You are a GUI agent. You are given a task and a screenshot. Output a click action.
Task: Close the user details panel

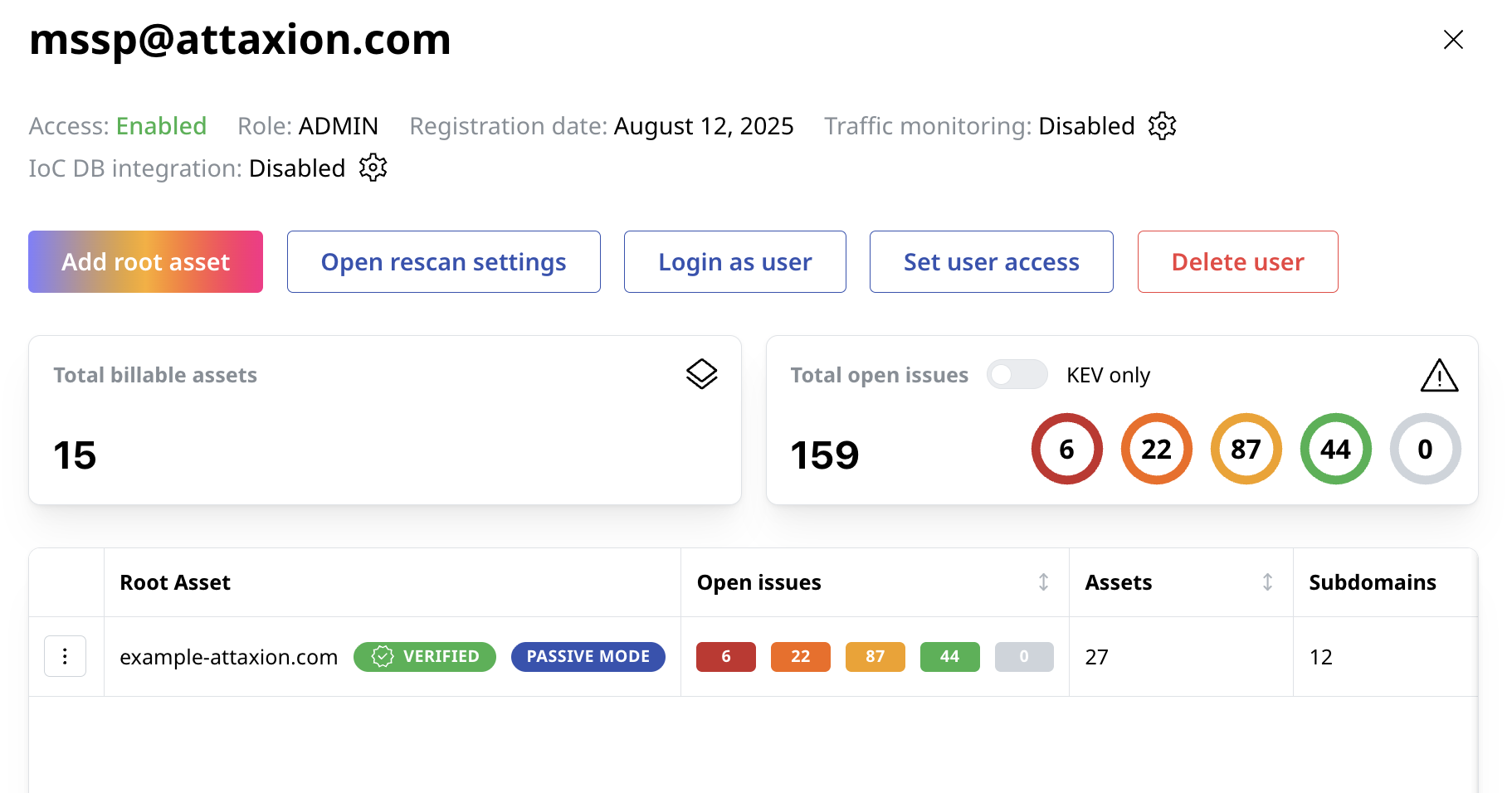coord(1452,40)
